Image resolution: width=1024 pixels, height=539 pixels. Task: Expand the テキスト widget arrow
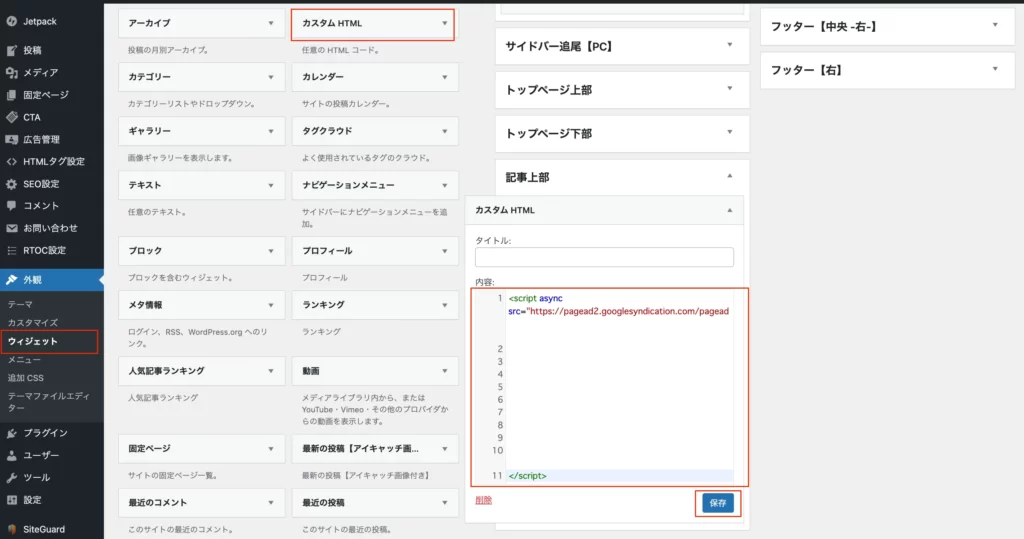click(271, 186)
